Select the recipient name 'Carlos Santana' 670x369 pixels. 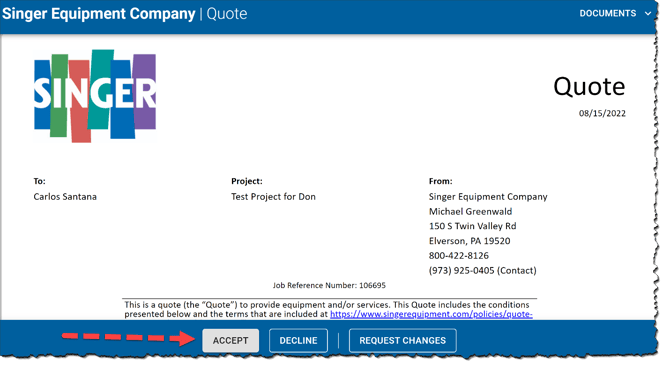pyautogui.click(x=65, y=196)
